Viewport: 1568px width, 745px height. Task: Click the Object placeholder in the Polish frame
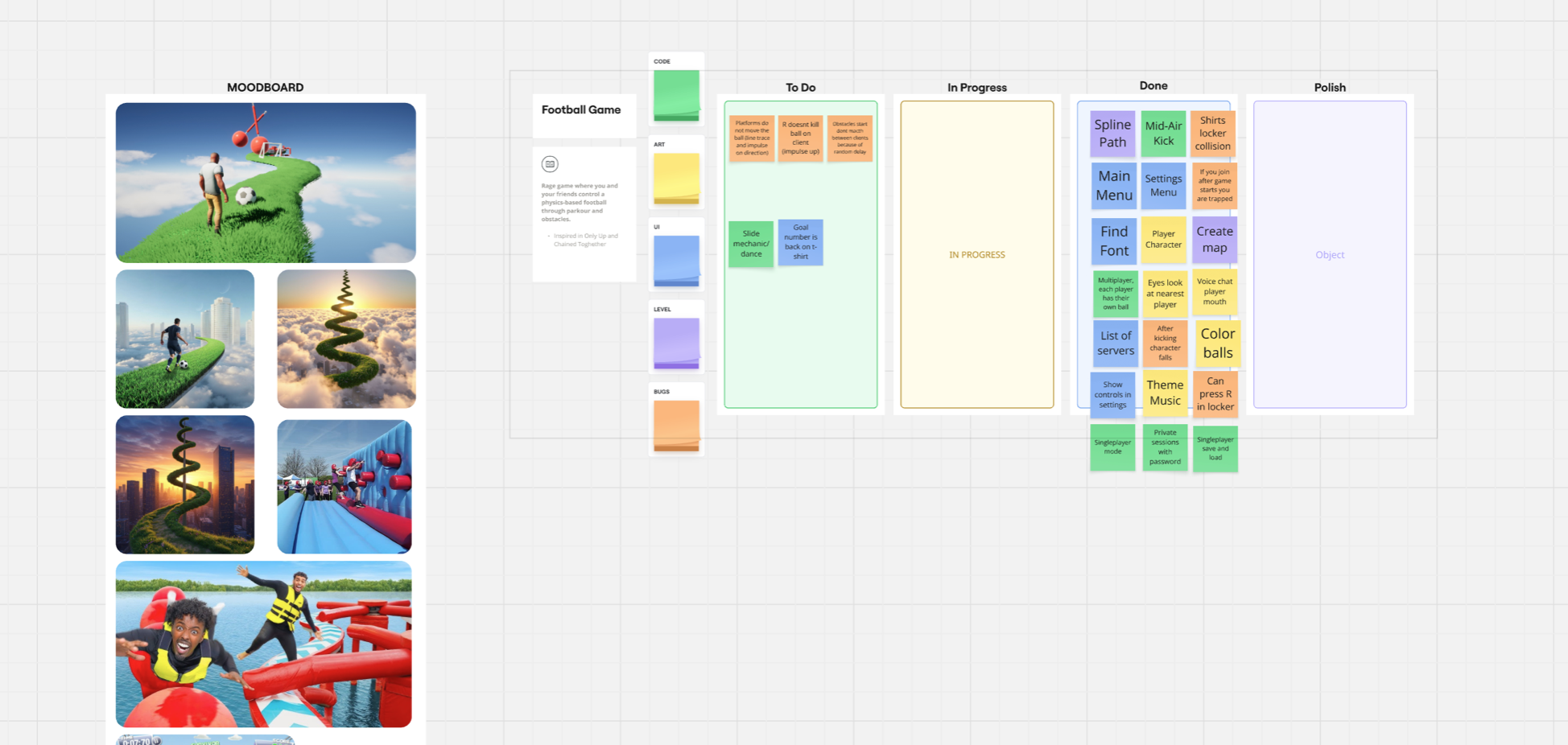click(1330, 255)
